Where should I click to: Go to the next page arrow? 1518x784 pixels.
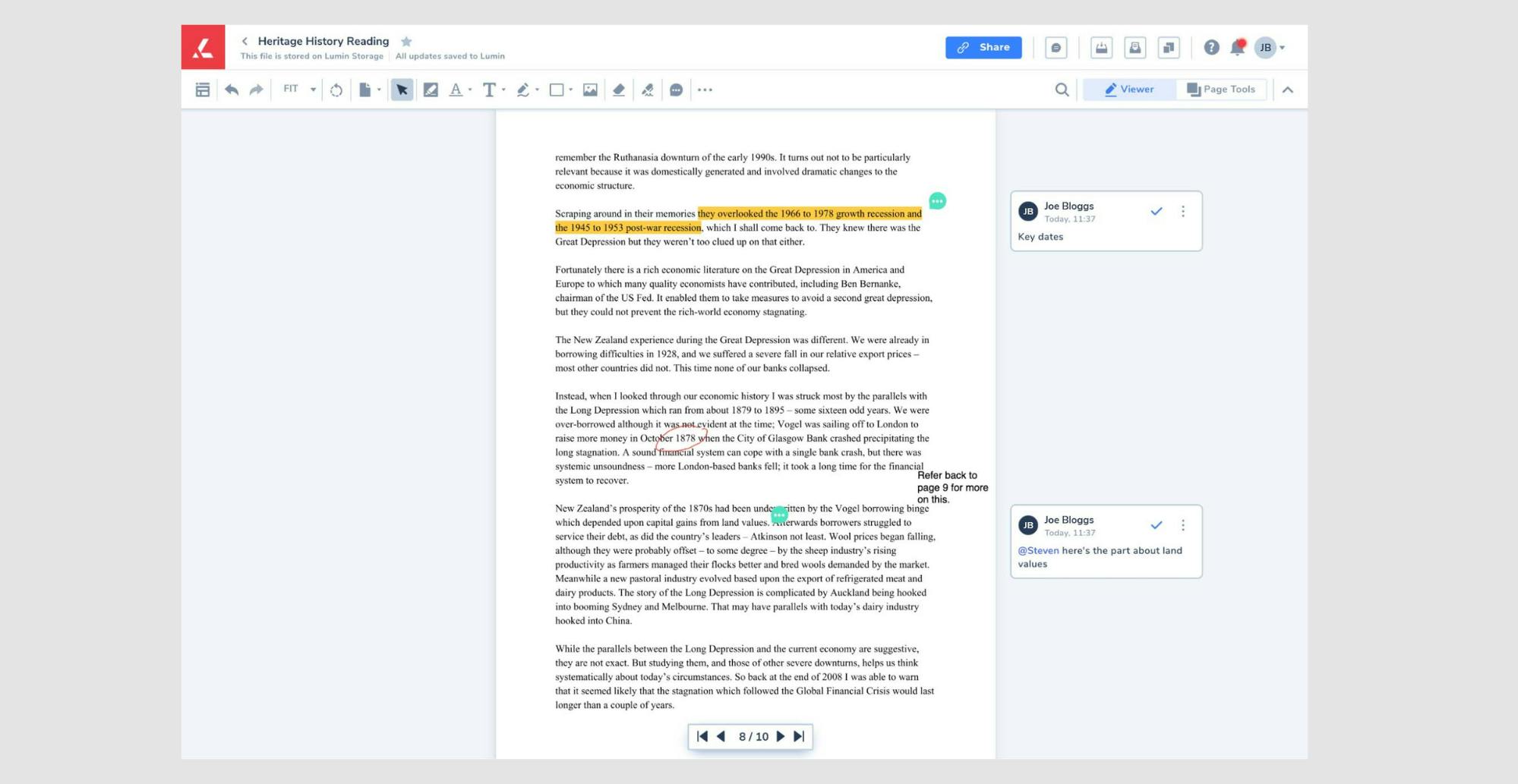point(780,736)
